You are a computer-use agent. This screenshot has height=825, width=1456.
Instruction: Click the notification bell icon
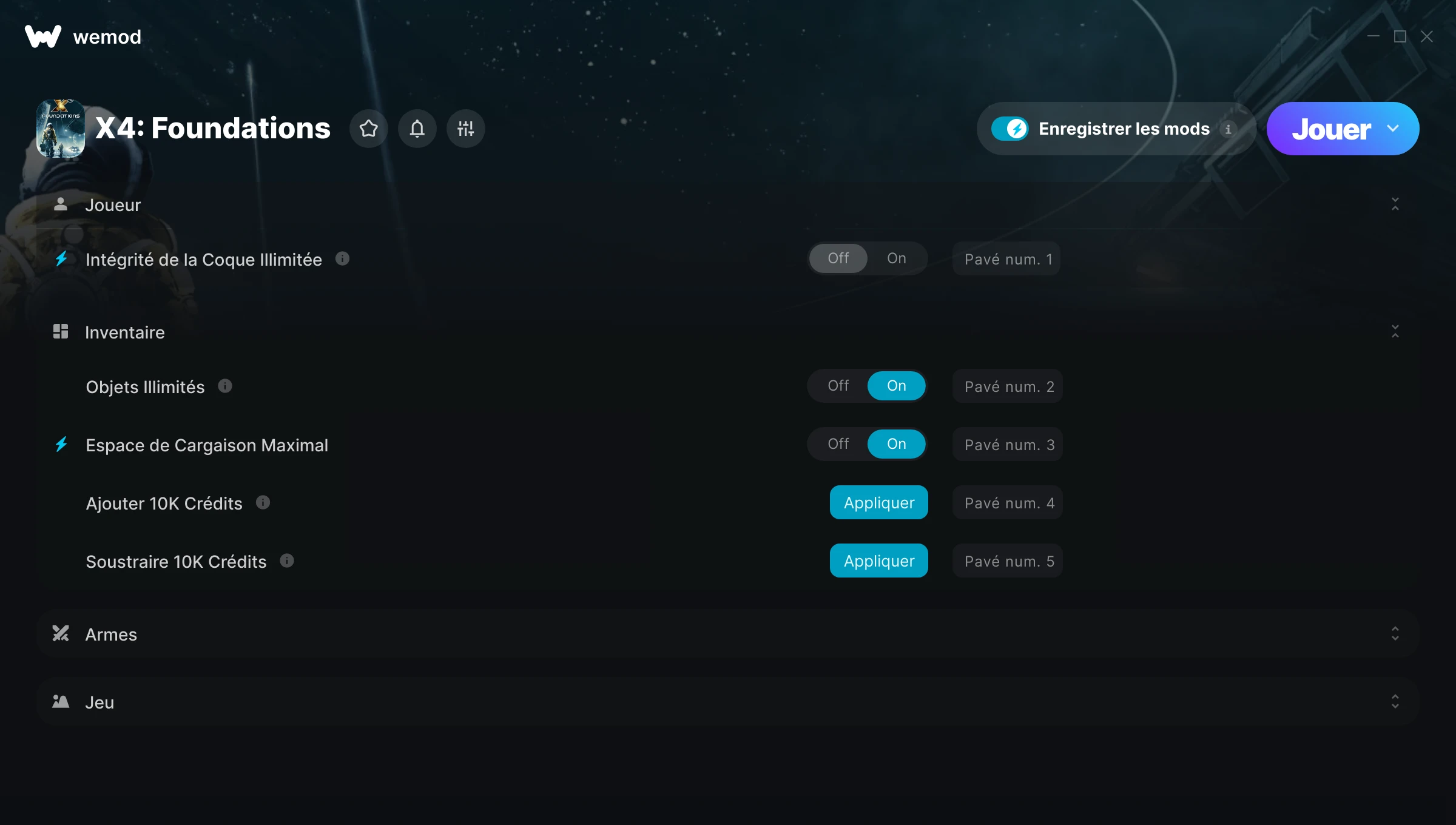pos(417,129)
